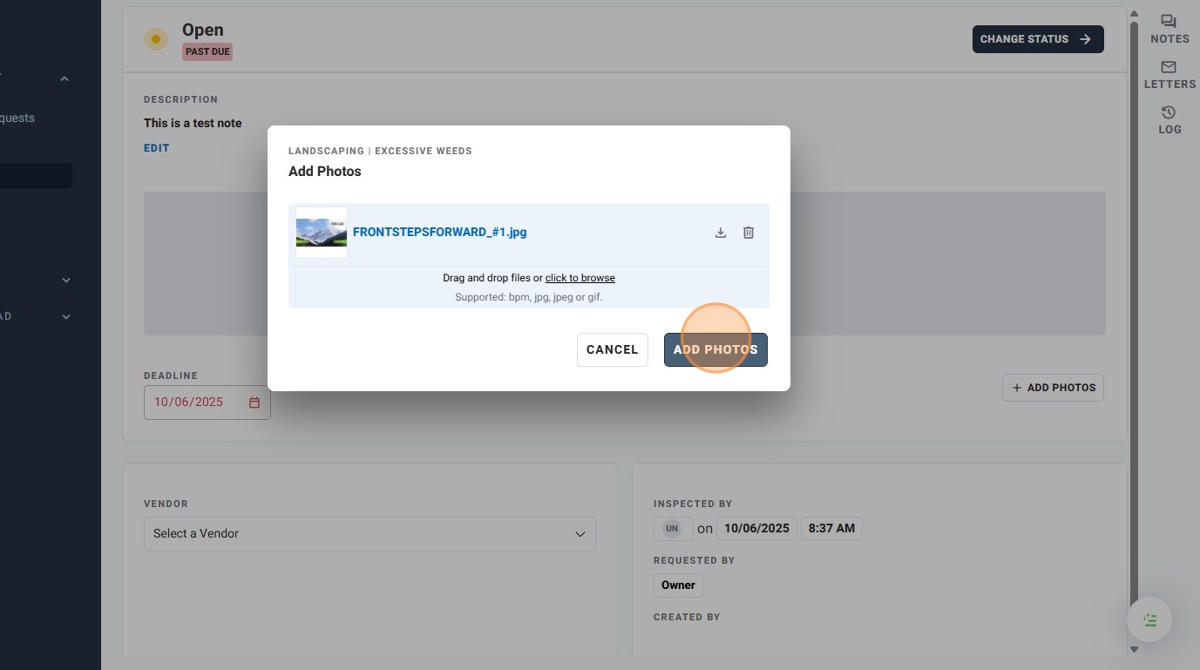The image size is (1200, 670).
Task: Click the Change Status button
Action: tap(1038, 39)
